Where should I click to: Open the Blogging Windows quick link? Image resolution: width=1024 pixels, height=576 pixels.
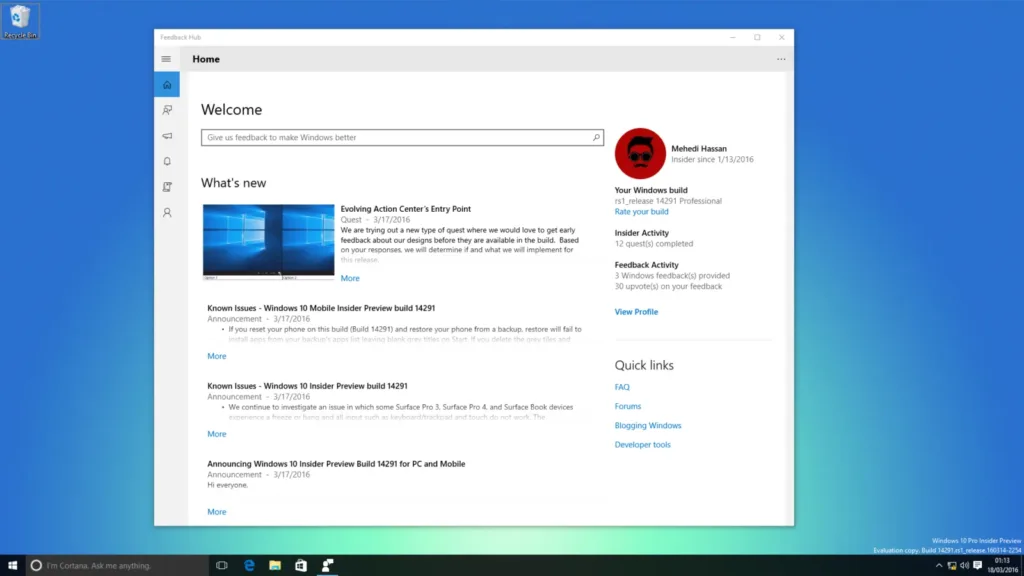[648, 425]
